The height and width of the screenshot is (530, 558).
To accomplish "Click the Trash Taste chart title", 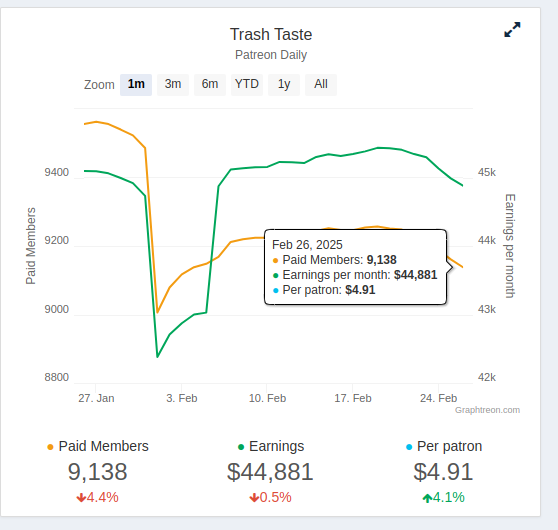I will tap(271, 35).
